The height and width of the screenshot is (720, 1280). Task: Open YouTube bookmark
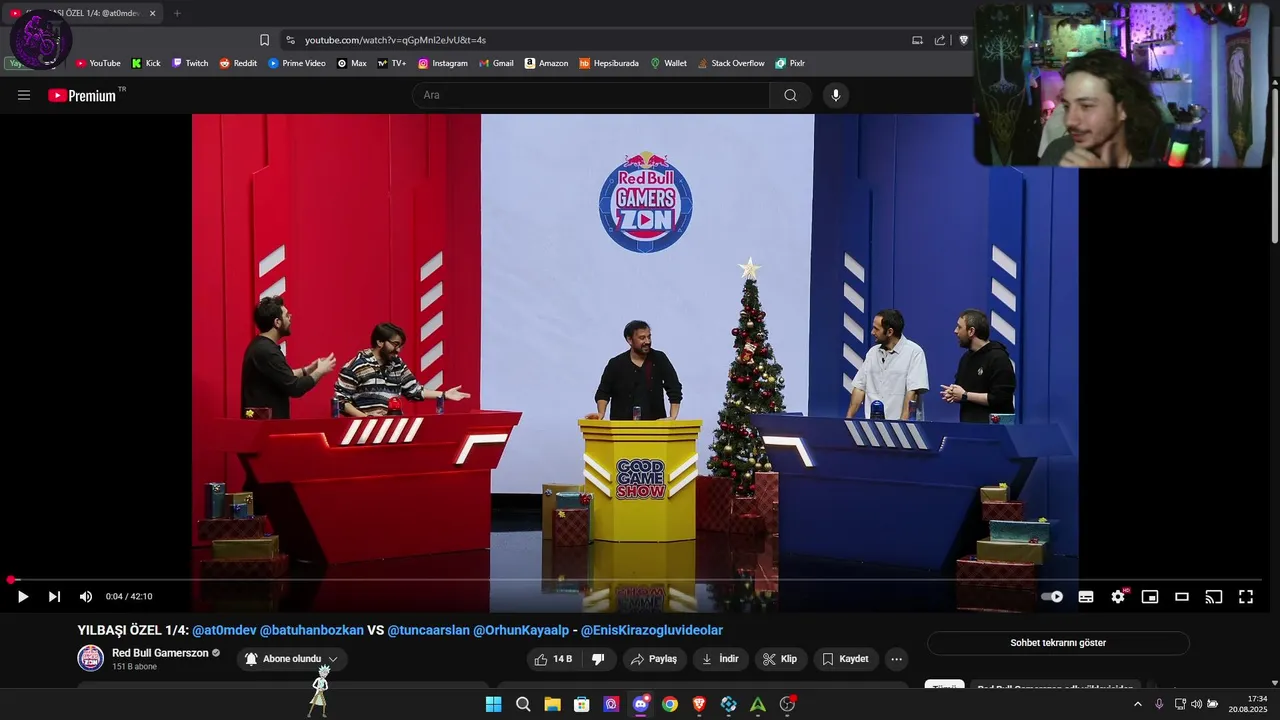pos(98,63)
